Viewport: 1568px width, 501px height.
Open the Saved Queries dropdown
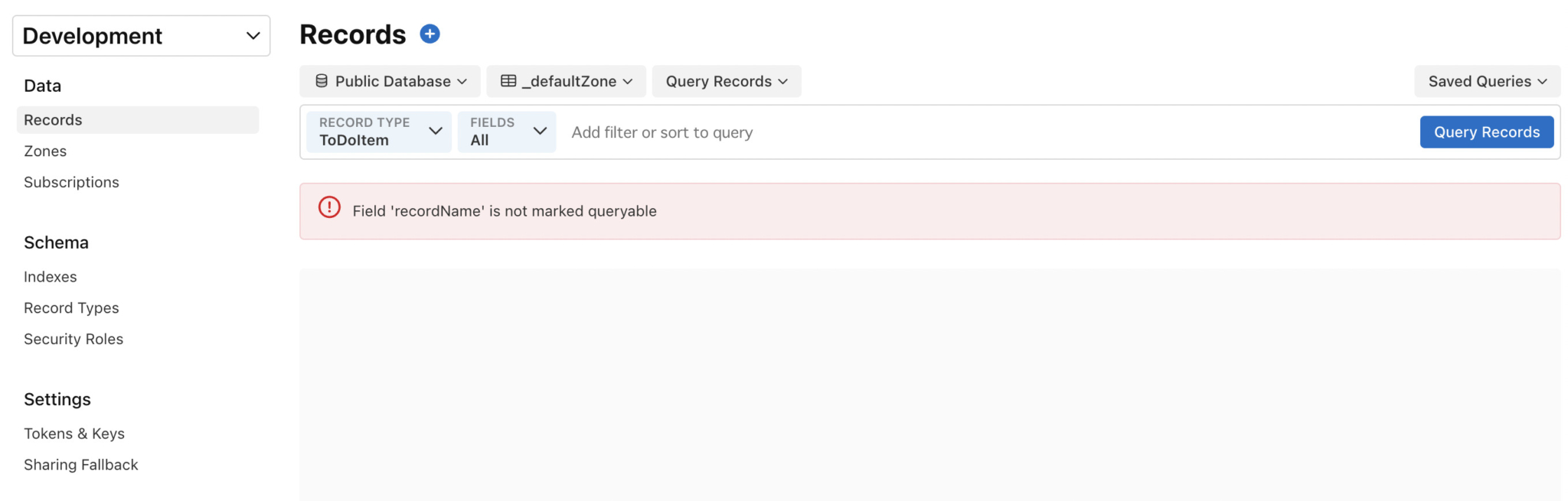pos(1486,81)
